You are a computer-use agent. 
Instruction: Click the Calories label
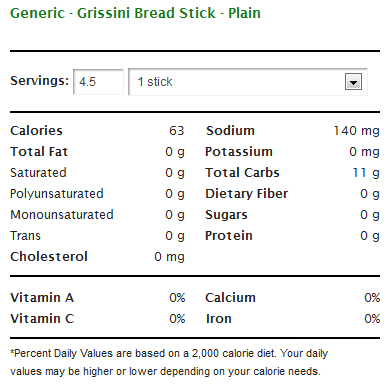36,131
